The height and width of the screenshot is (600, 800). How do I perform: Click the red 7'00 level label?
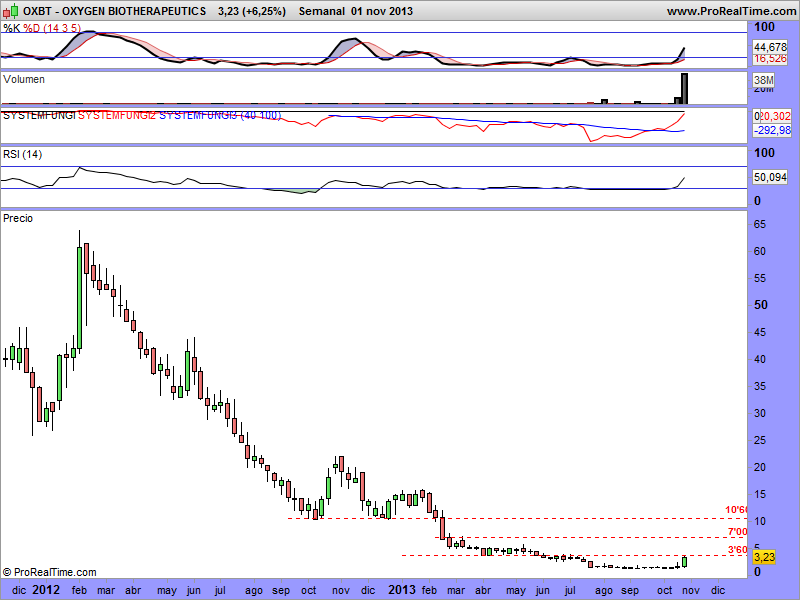(x=738, y=531)
